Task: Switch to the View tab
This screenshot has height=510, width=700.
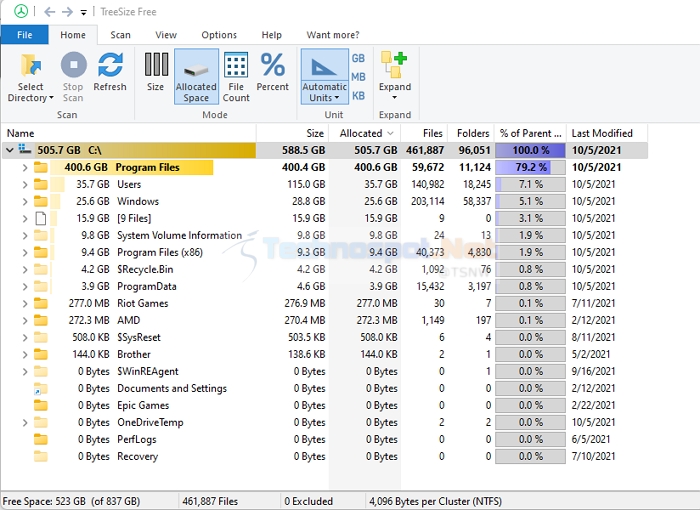Action: [166, 35]
